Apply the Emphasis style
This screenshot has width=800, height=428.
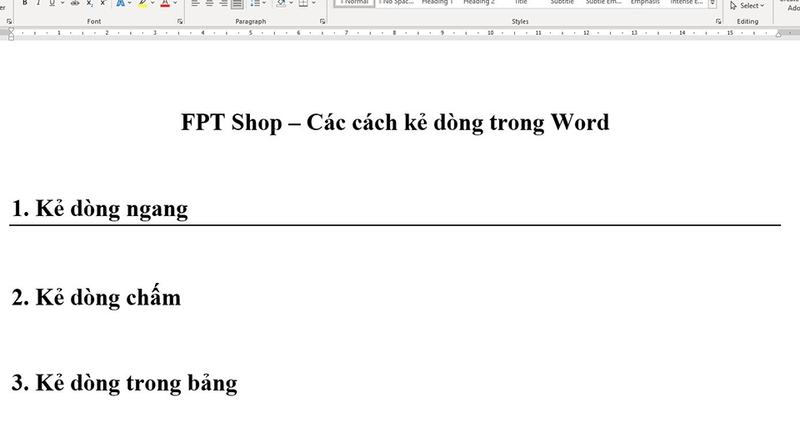pyautogui.click(x=645, y=3)
